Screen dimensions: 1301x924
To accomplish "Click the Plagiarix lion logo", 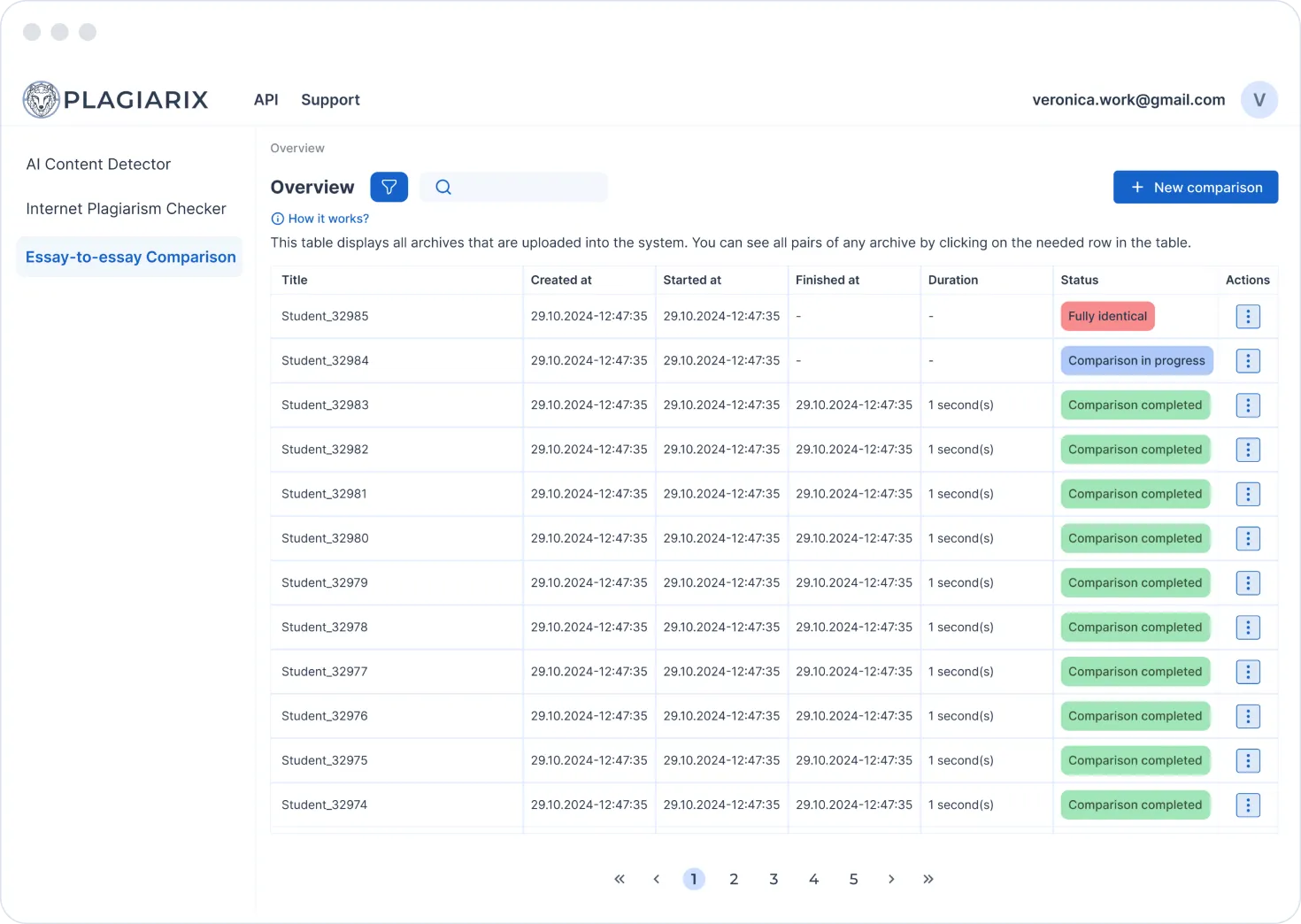I will click(41, 99).
